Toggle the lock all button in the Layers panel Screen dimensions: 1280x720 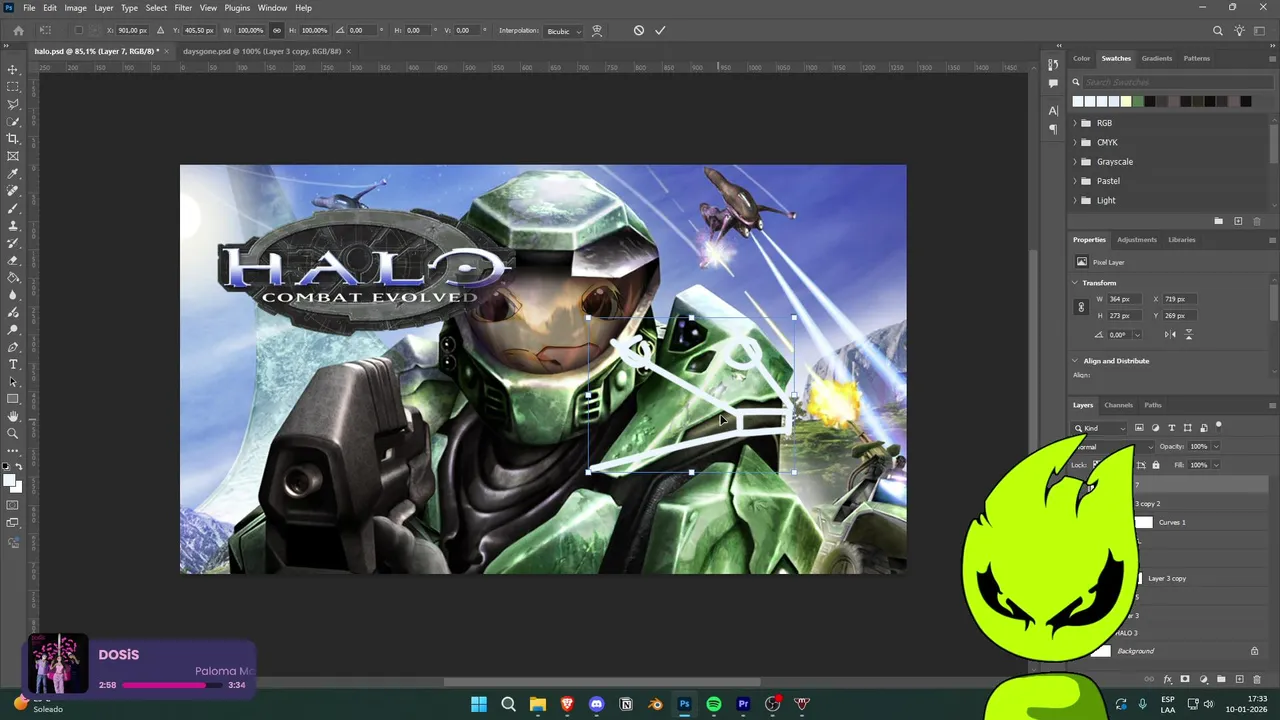(x=1156, y=465)
